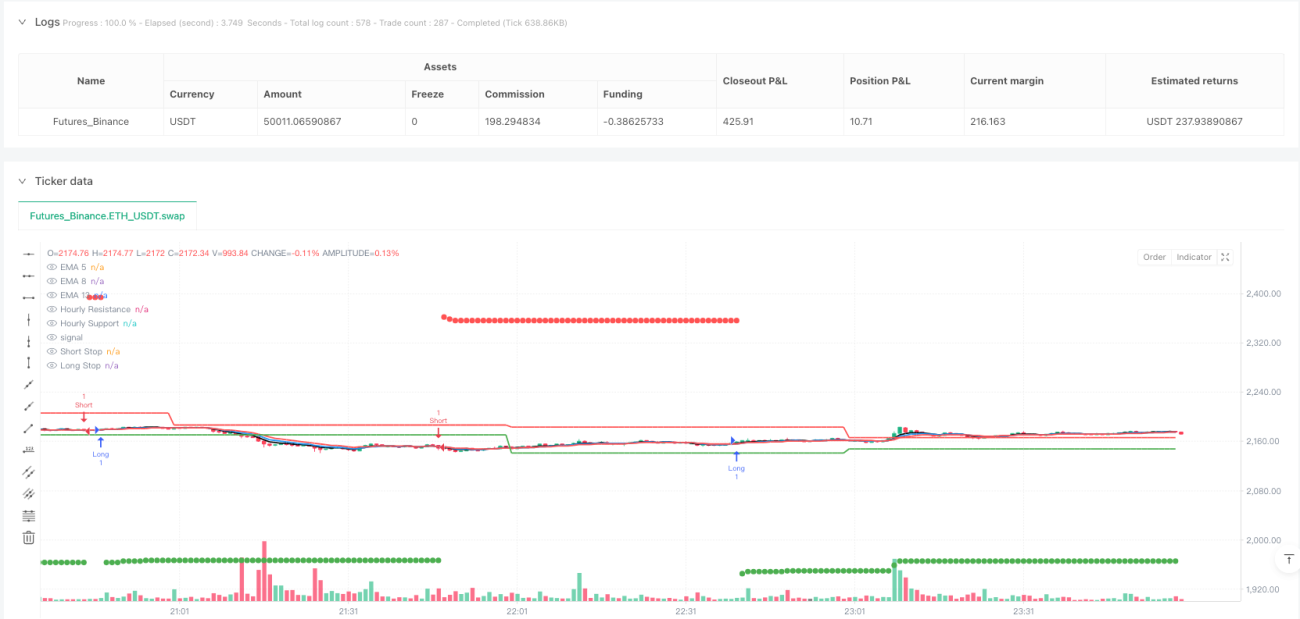
Task: Open the Indicator button on chart
Action: click(1193, 257)
